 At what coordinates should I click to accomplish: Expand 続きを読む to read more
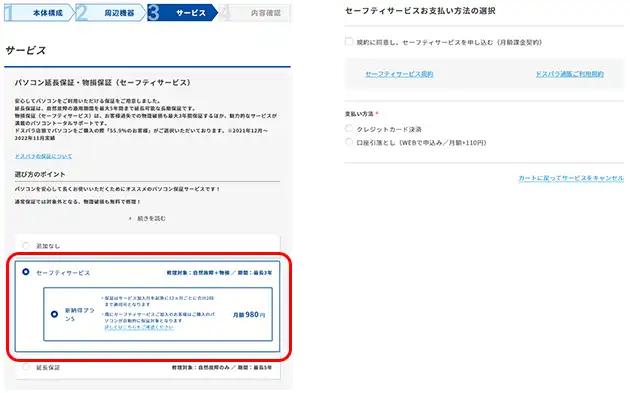tap(147, 218)
